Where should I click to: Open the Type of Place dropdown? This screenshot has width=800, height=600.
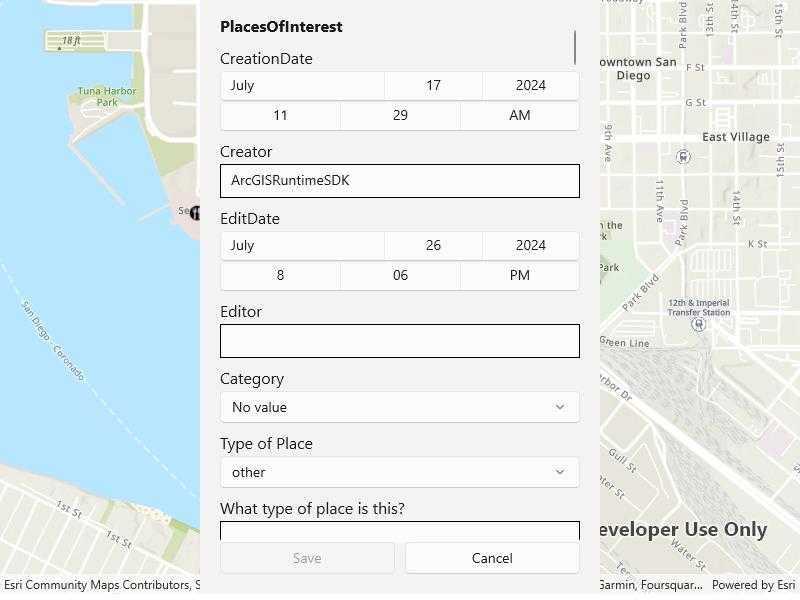(399, 472)
